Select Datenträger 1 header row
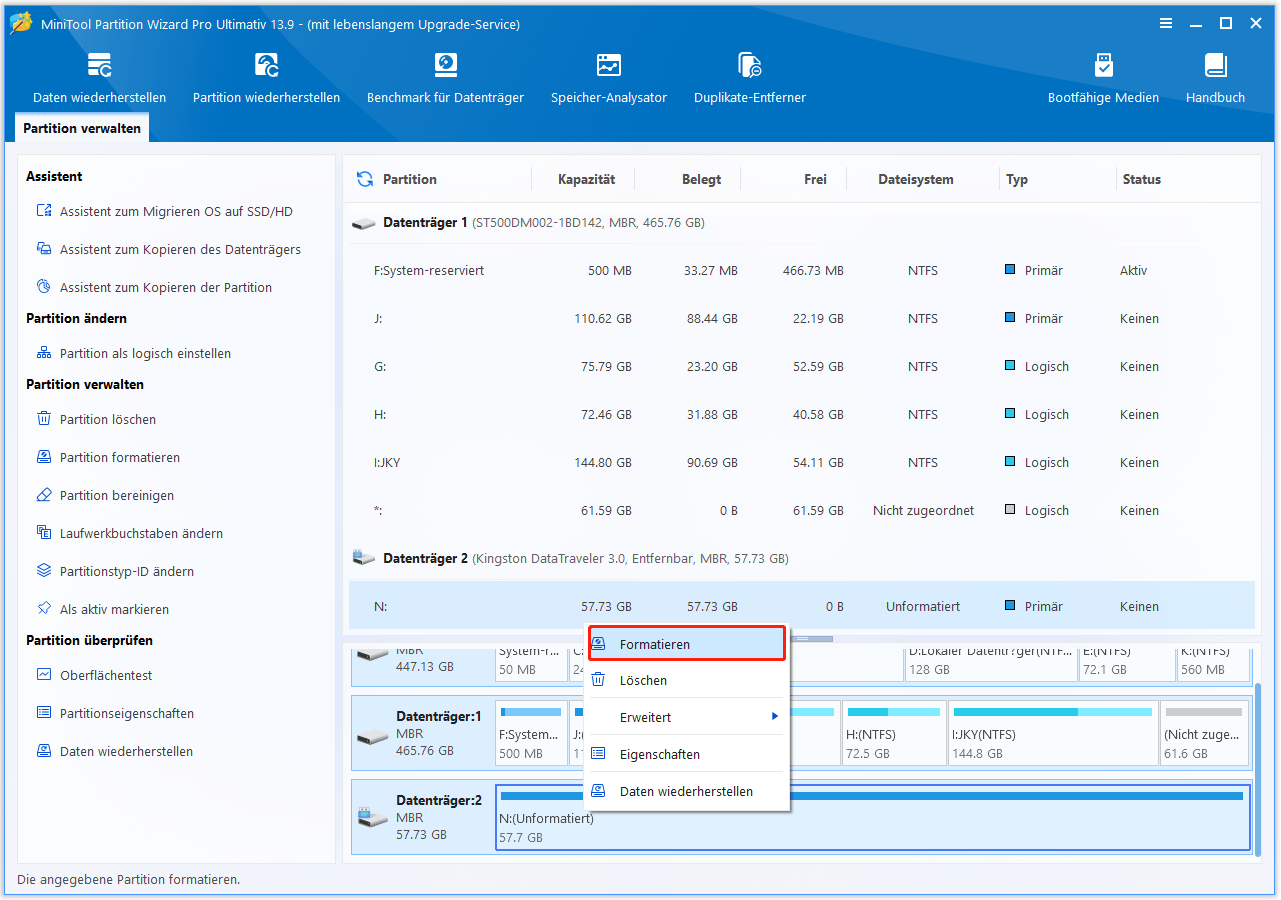 (x=802, y=223)
